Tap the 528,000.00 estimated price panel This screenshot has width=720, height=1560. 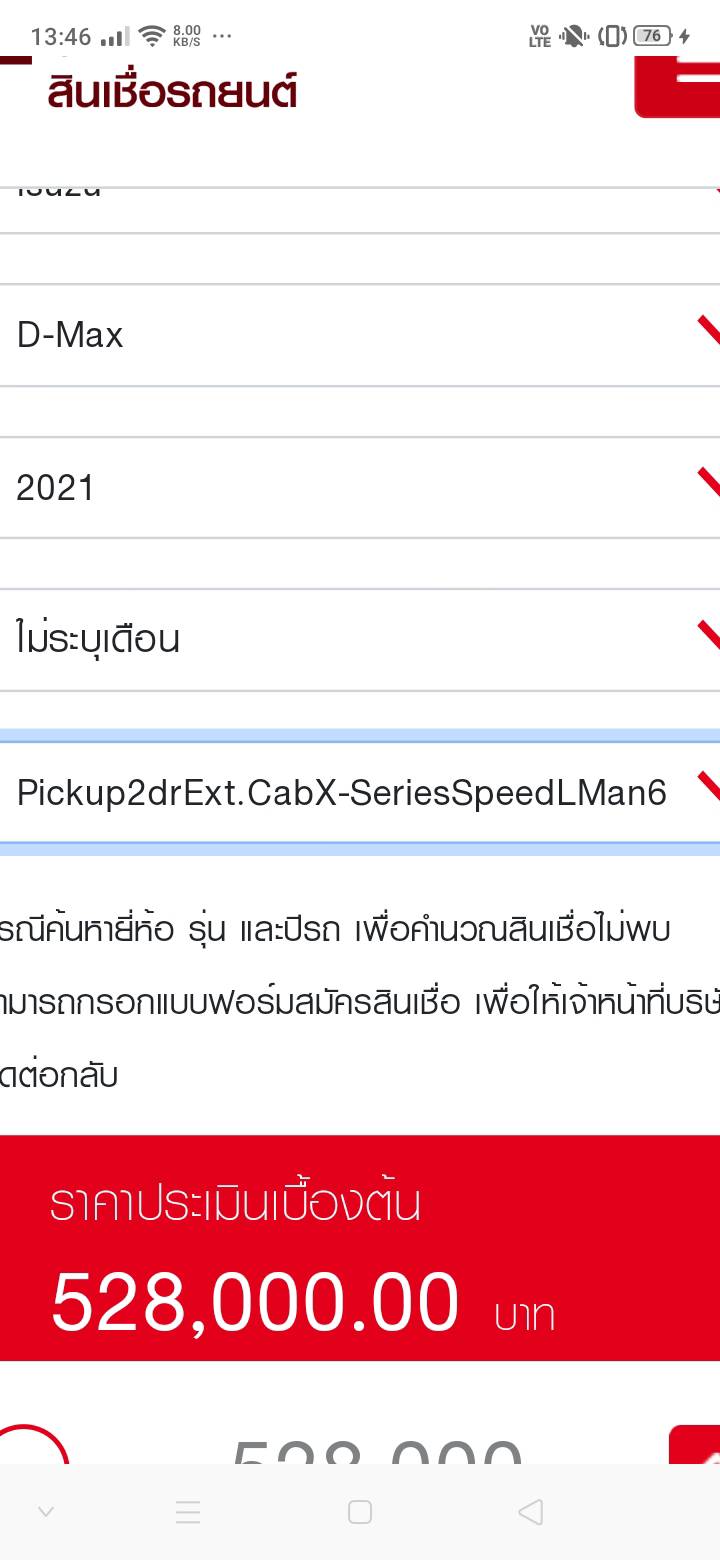click(360, 1248)
